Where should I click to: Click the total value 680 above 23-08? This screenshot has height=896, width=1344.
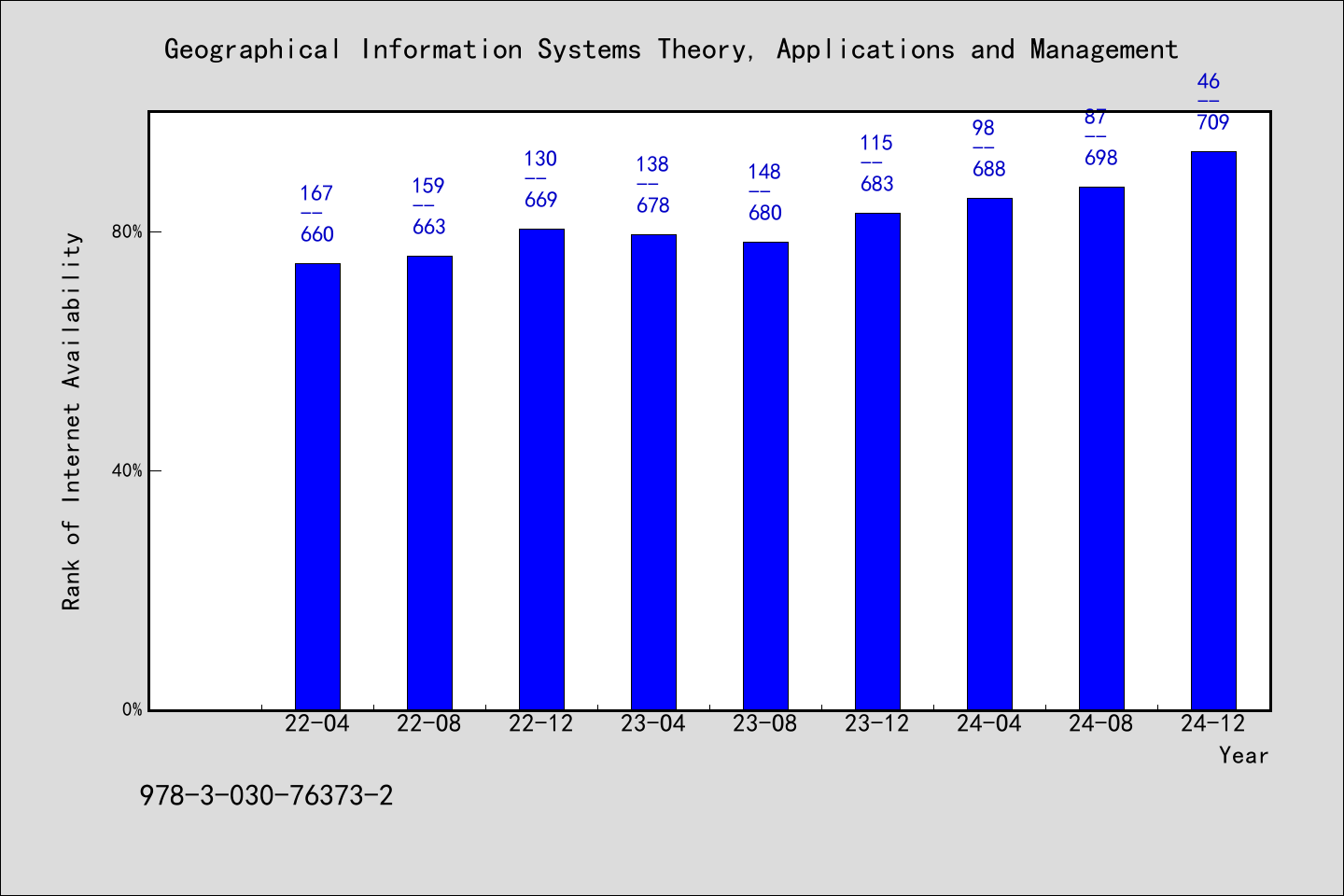click(765, 213)
